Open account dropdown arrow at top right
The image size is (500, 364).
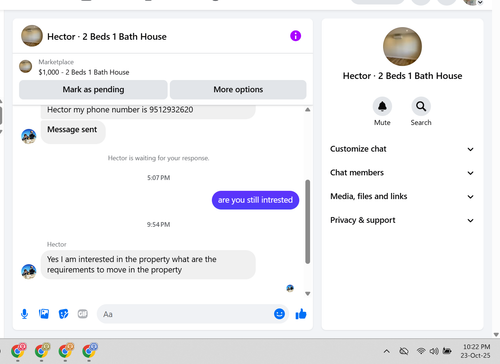click(x=480, y=2)
